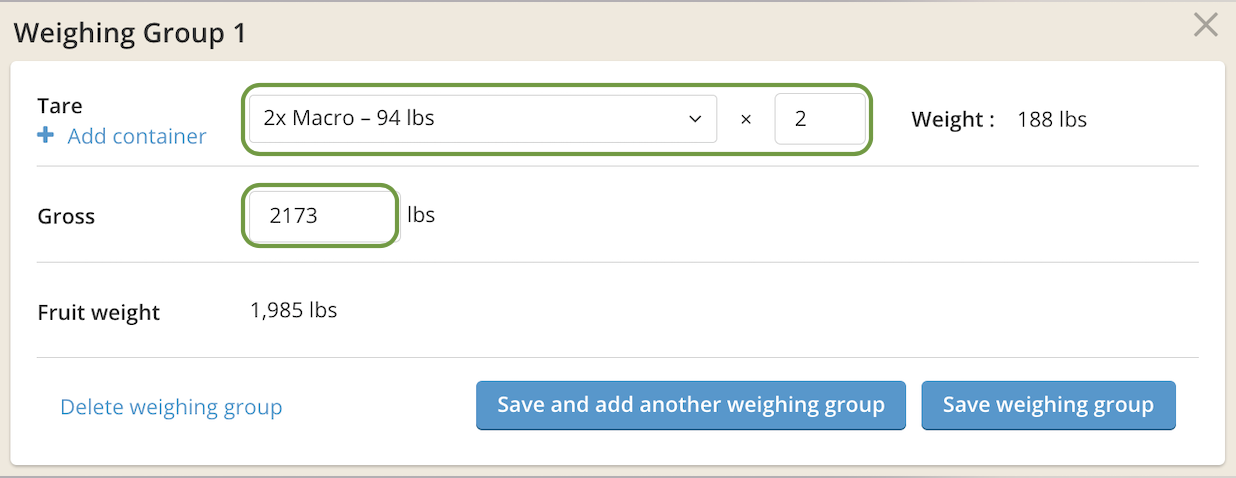The image size is (1236, 478).
Task: Click the lbs unit next to Gross field
Action: pyautogui.click(x=421, y=215)
